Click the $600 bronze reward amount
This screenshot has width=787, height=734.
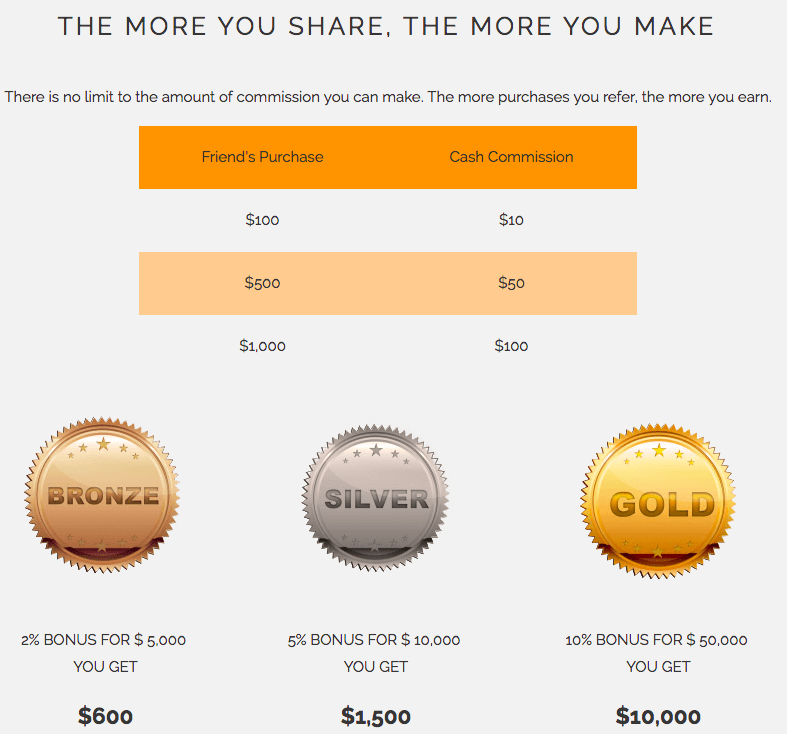(105, 716)
